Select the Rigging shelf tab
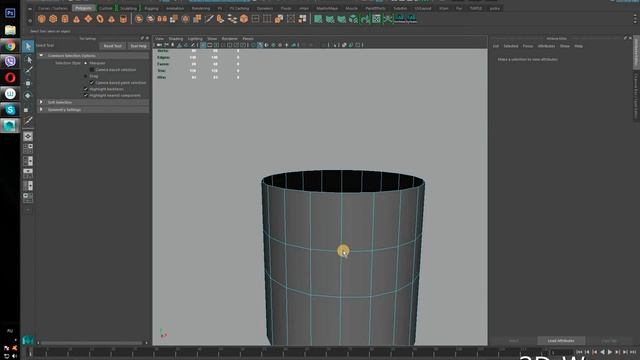This screenshot has height=360, width=640. 151,8
